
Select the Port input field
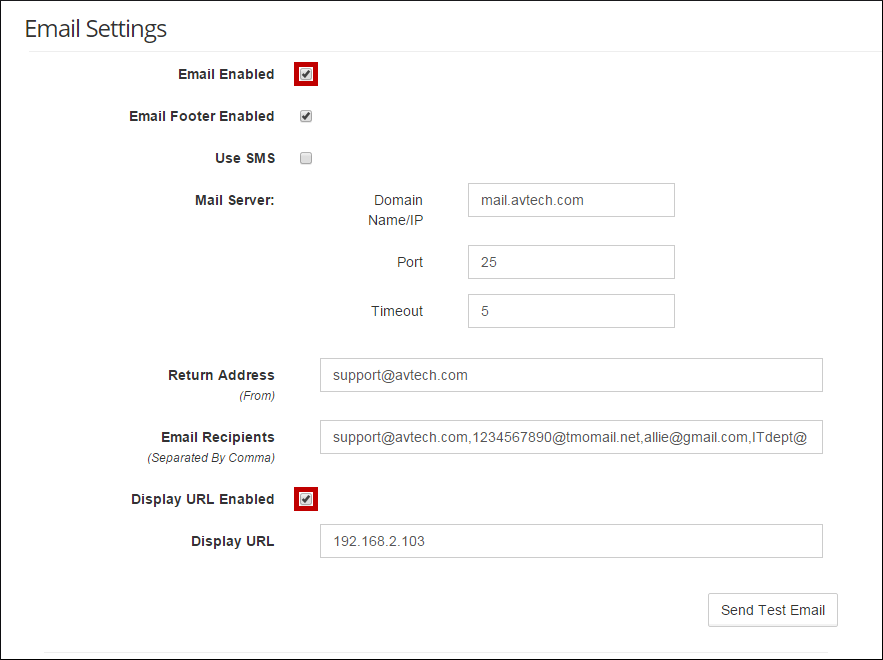(571, 262)
